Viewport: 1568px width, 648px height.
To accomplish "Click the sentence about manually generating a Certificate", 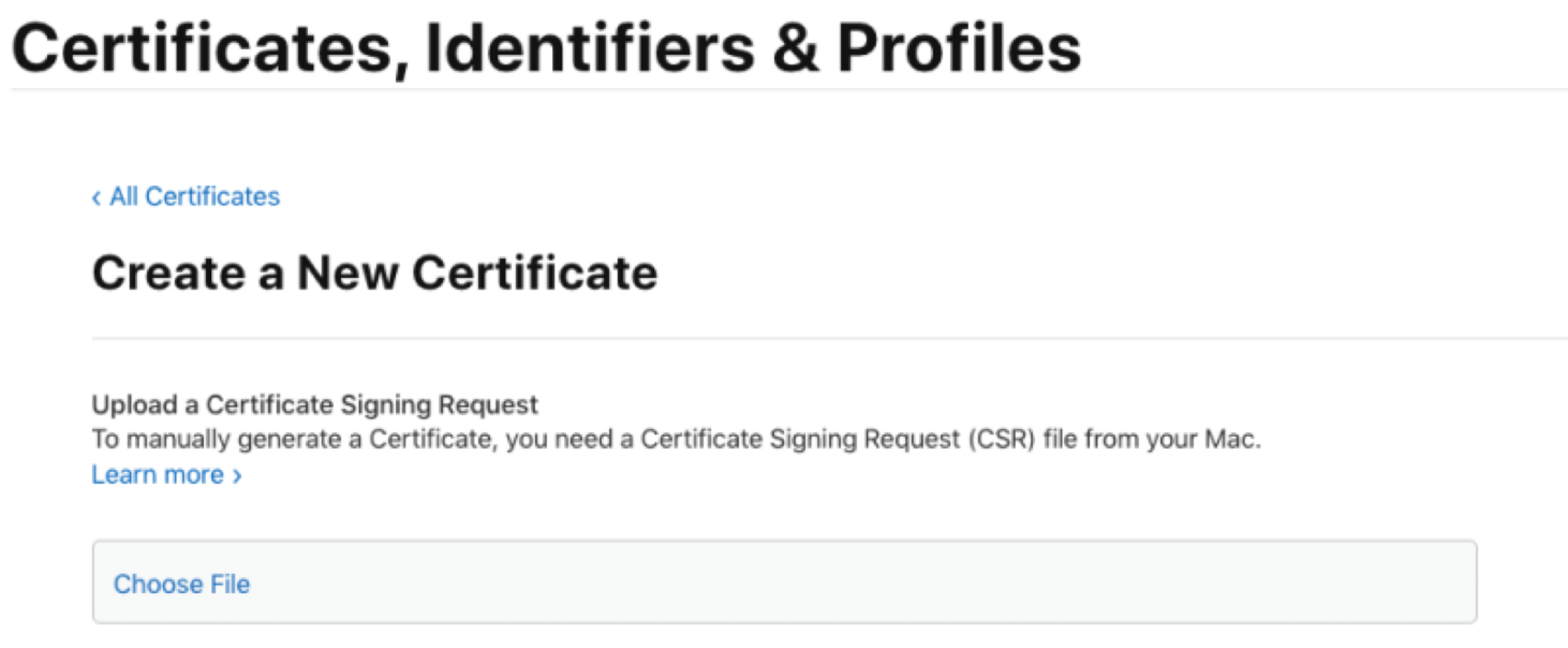I will point(676,439).
